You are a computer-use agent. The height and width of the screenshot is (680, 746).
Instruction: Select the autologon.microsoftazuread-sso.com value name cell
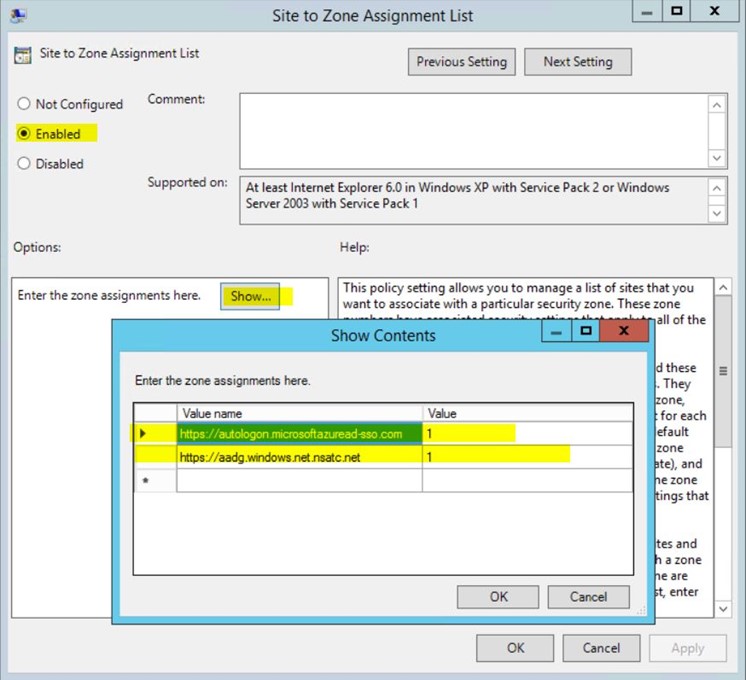tap(299, 434)
